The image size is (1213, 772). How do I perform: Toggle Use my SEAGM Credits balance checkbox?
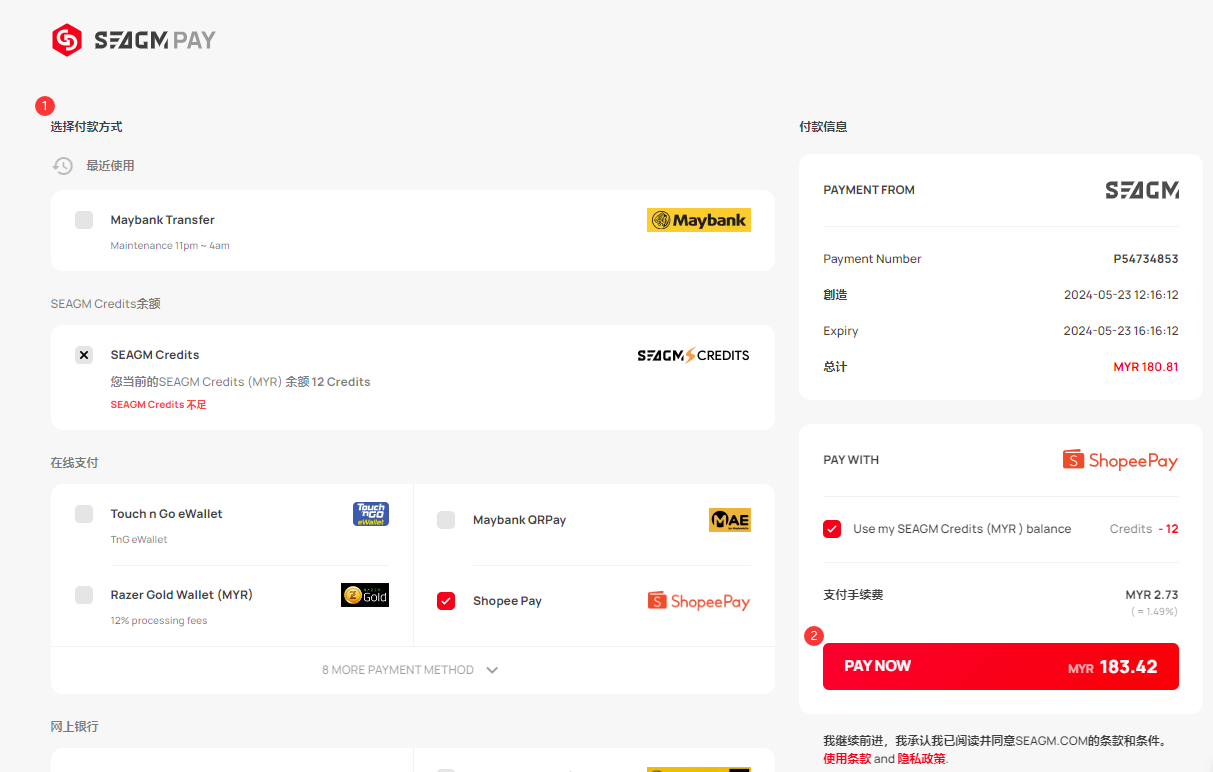(x=832, y=529)
